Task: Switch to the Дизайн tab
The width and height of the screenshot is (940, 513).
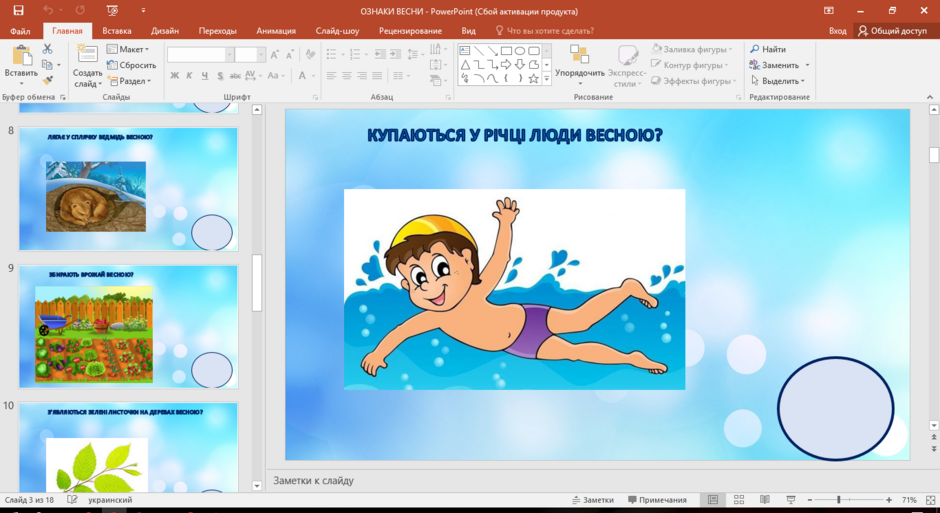Action: coord(165,31)
